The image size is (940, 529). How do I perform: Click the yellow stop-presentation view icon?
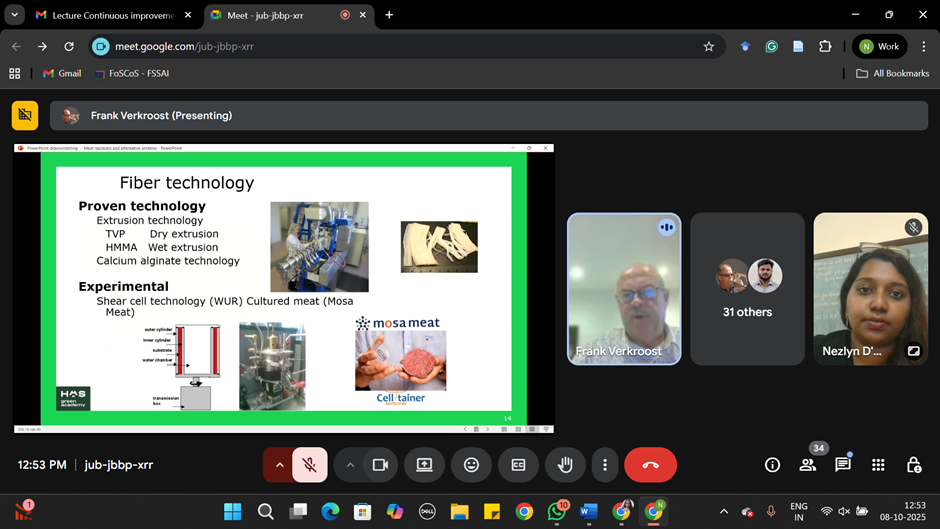[25, 116]
